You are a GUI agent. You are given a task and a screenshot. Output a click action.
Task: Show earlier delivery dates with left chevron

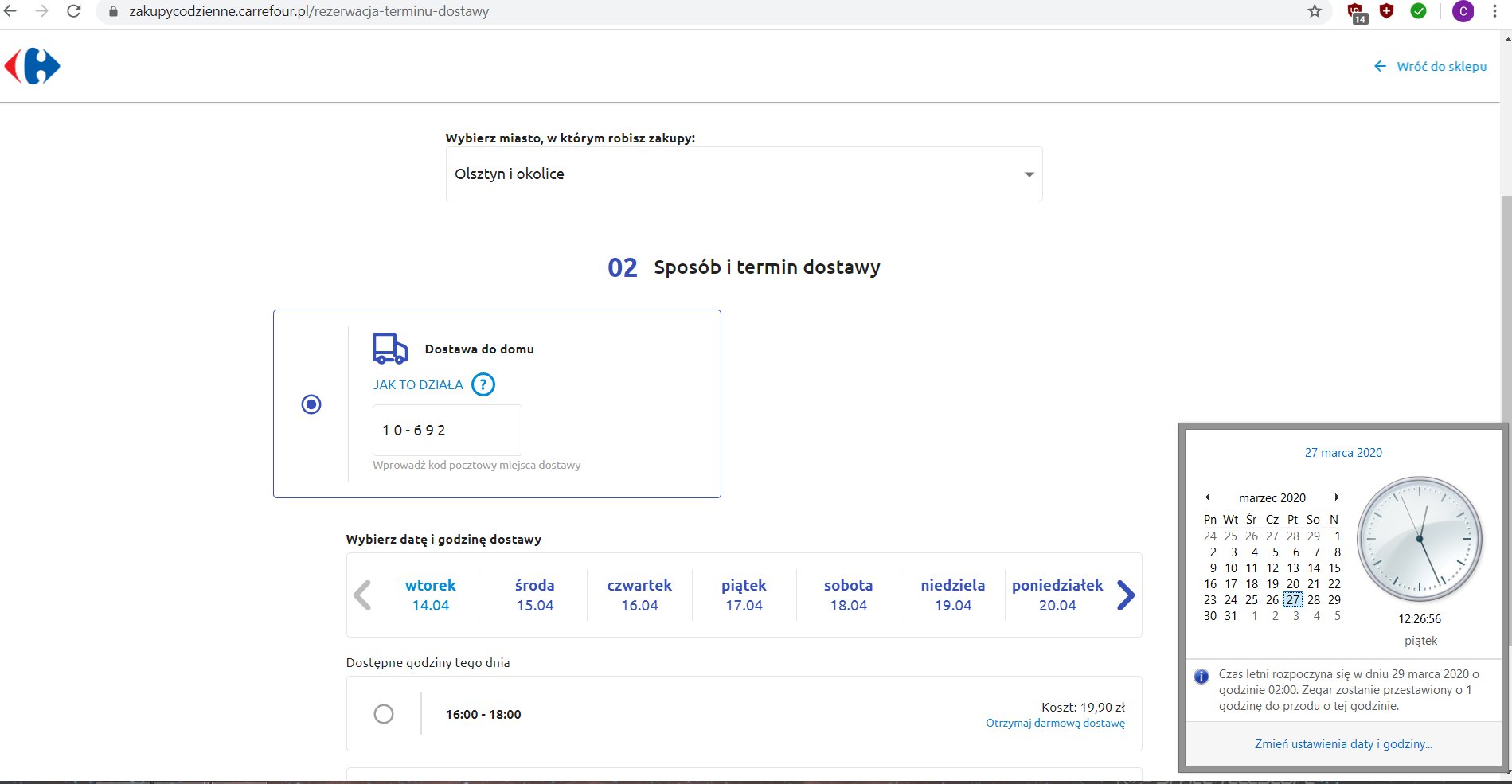coord(362,595)
